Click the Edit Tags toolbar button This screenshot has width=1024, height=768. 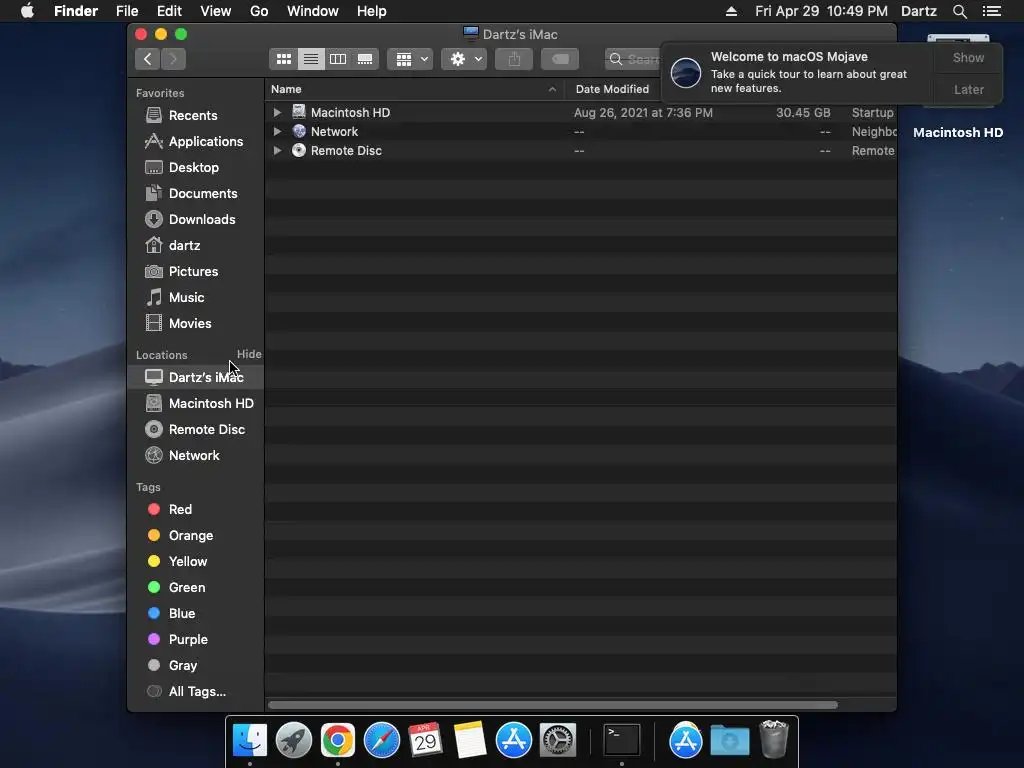(x=560, y=59)
